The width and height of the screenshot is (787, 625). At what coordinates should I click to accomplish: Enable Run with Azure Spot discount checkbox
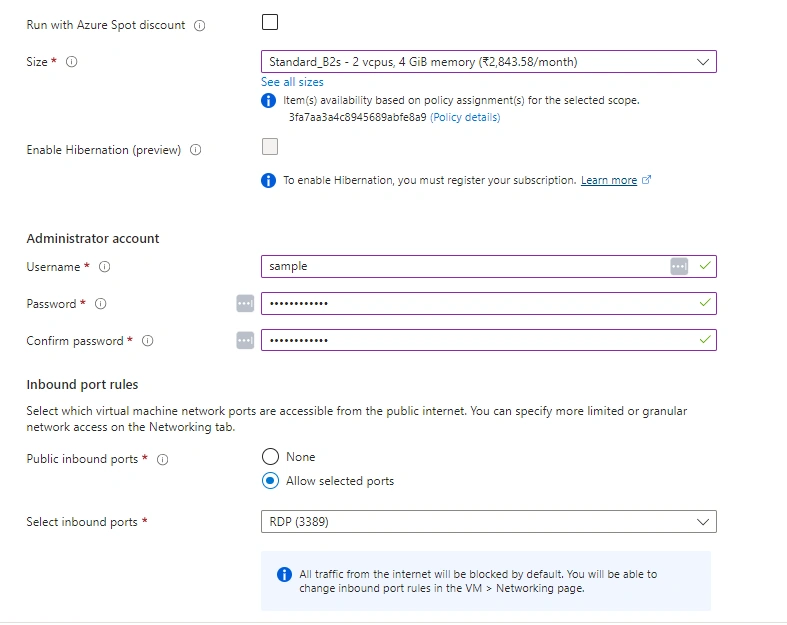[x=270, y=22]
